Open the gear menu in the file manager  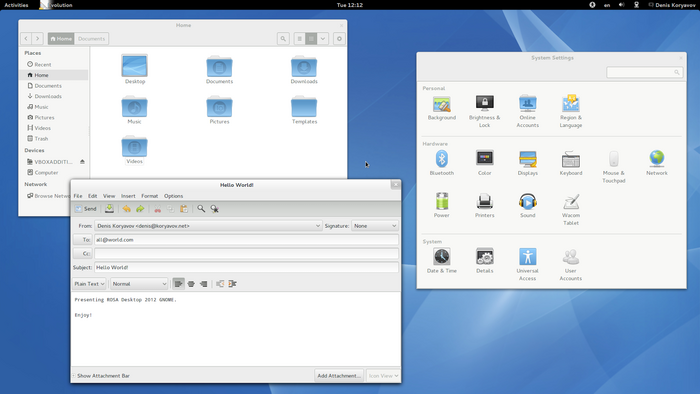(339, 39)
